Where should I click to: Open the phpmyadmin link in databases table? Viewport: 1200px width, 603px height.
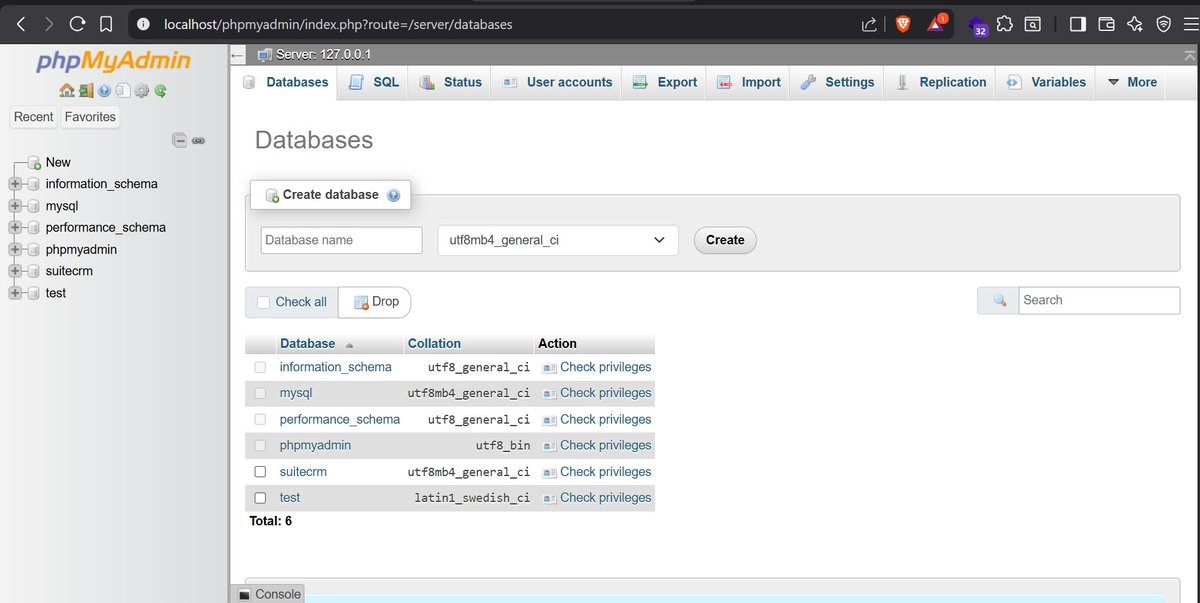pos(315,445)
